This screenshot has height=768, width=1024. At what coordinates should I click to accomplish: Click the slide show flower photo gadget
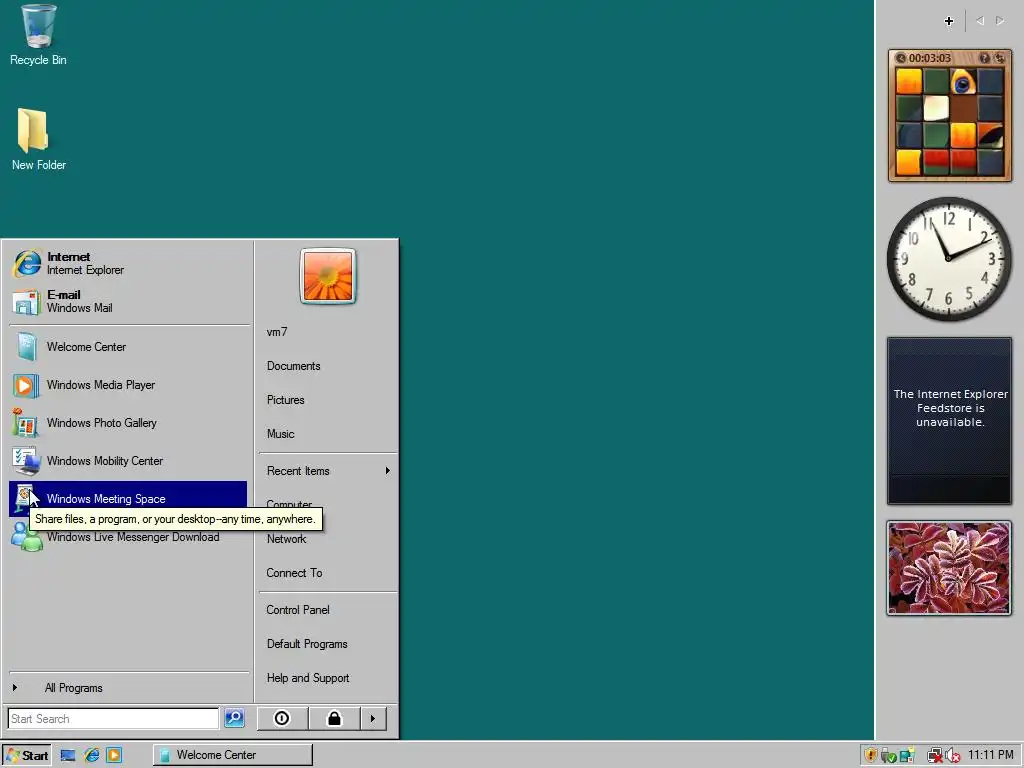pos(949,568)
